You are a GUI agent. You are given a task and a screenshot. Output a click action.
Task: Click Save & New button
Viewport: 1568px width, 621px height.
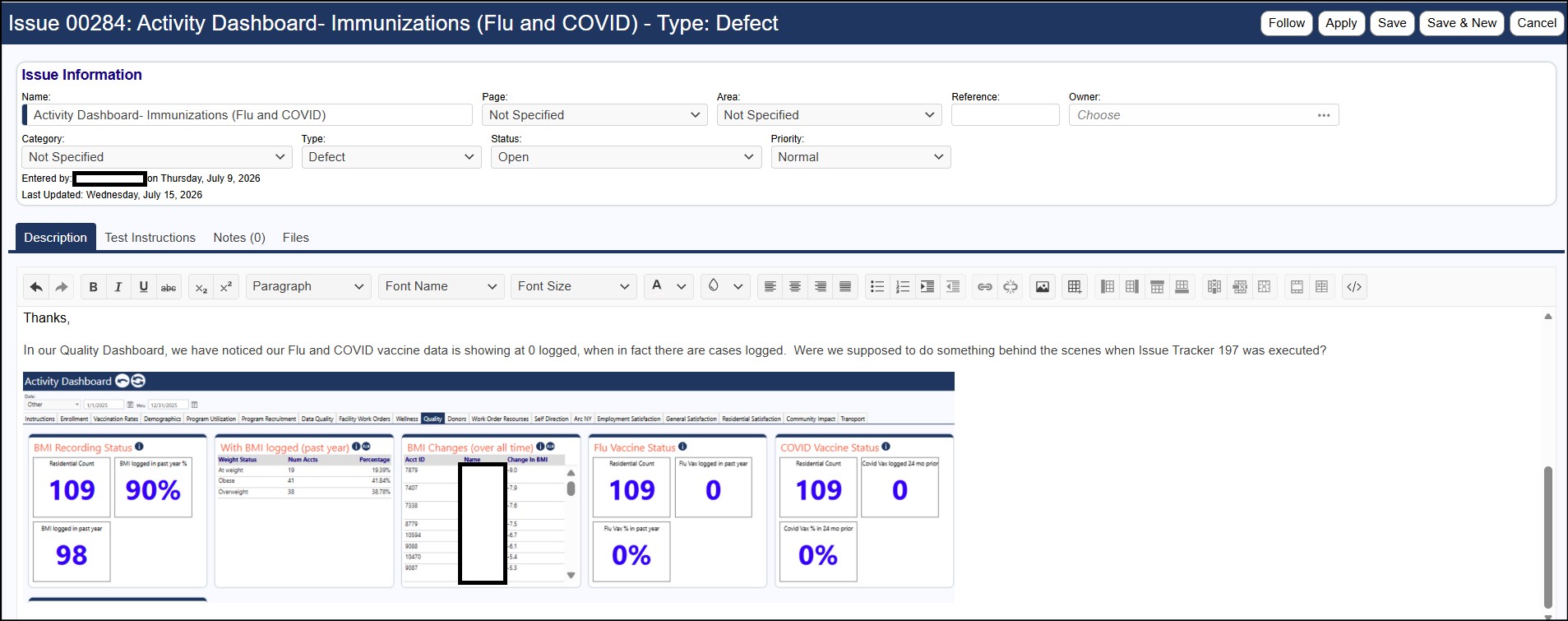coord(1462,23)
